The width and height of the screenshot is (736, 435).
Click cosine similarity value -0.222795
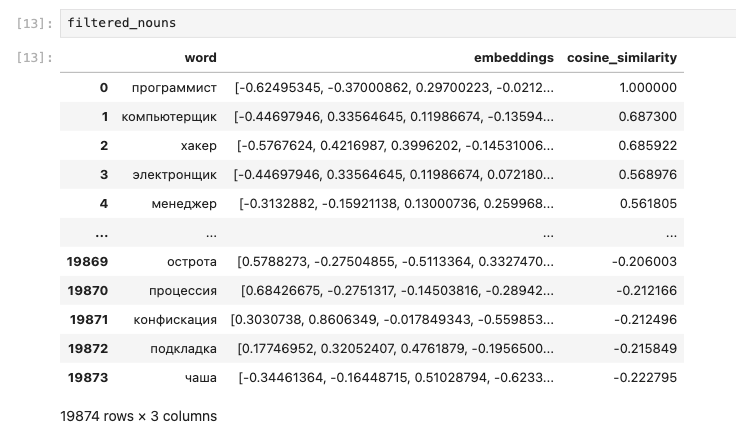(x=647, y=378)
